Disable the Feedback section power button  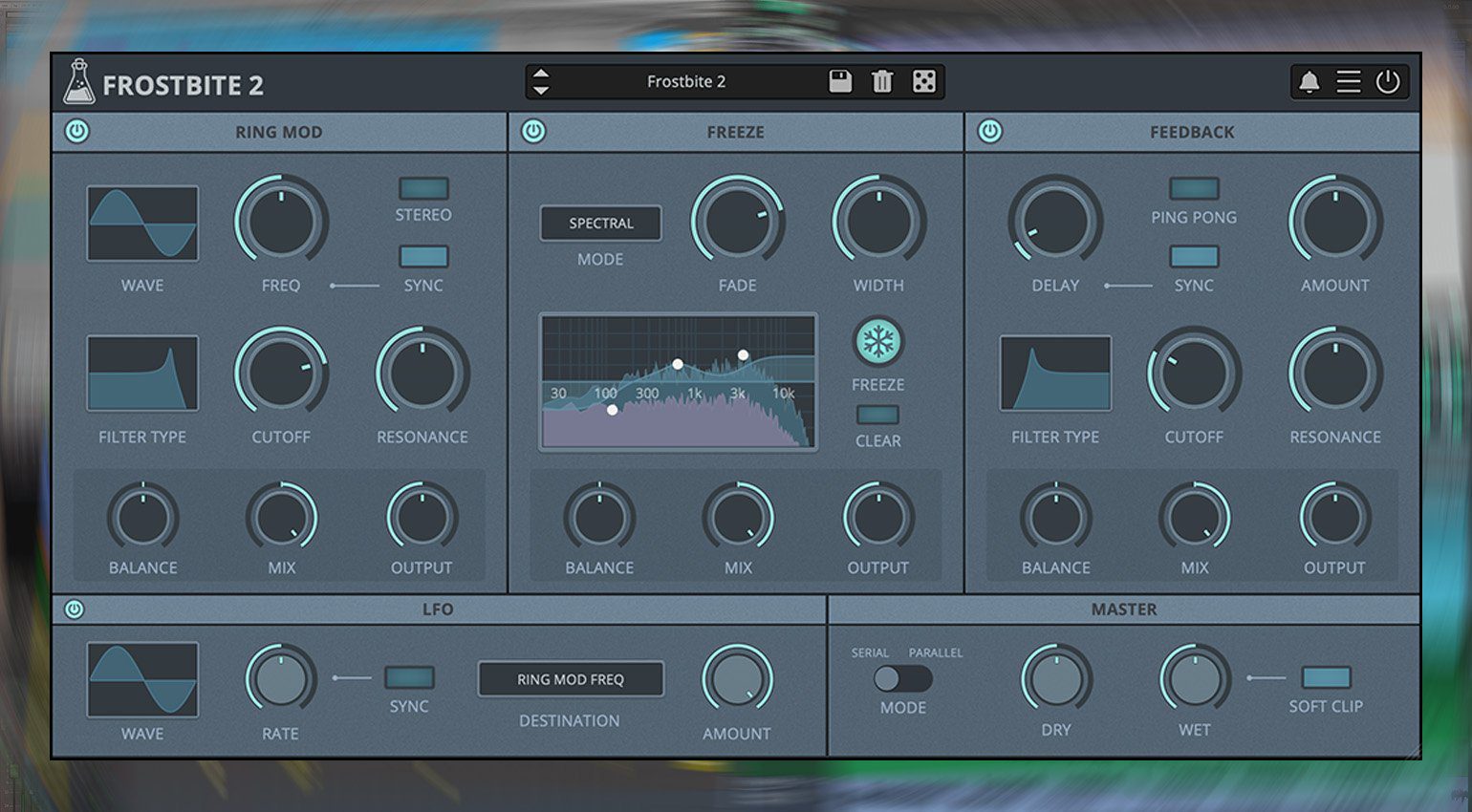tap(990, 132)
